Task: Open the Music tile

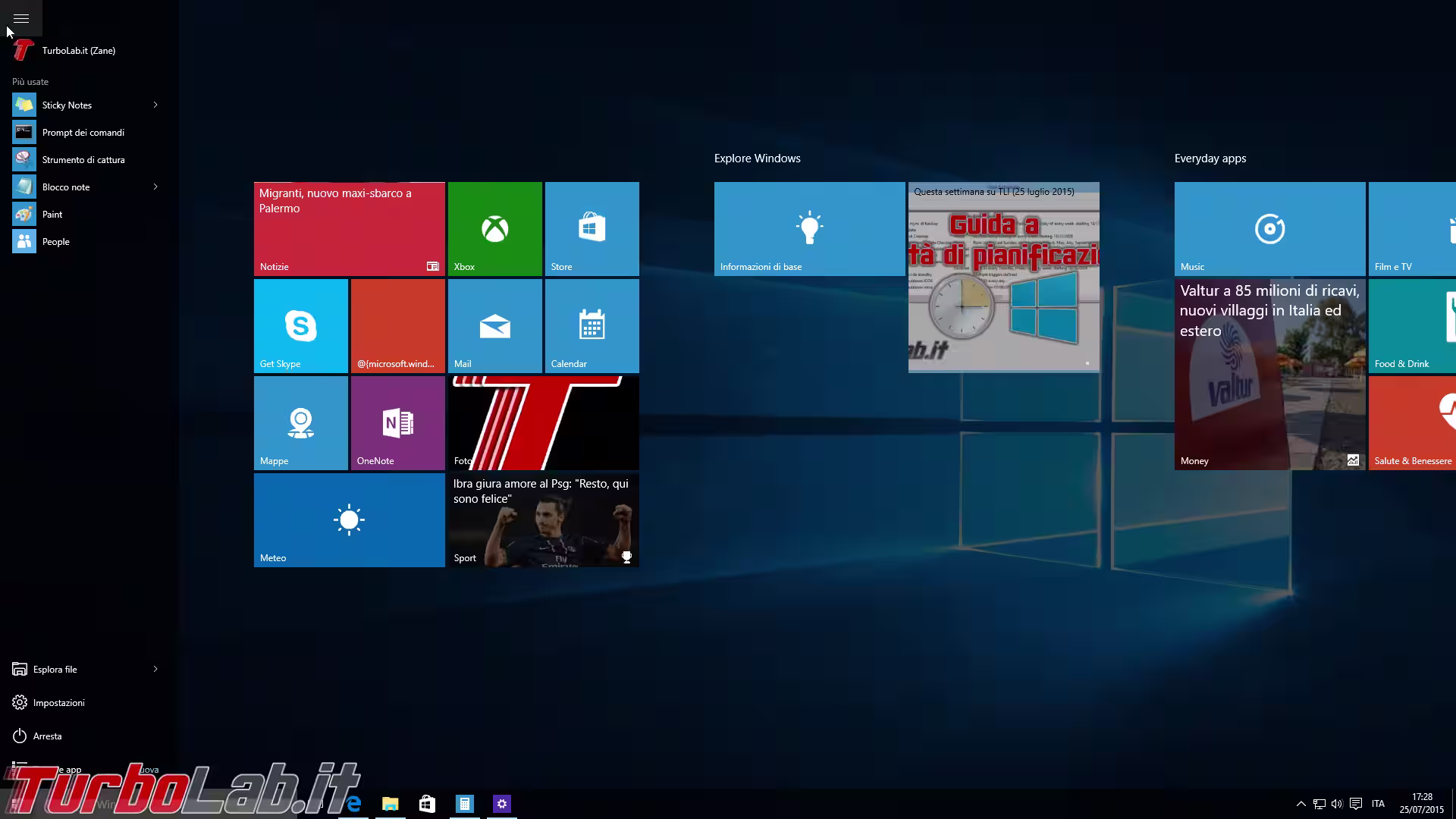Action: 1269,229
